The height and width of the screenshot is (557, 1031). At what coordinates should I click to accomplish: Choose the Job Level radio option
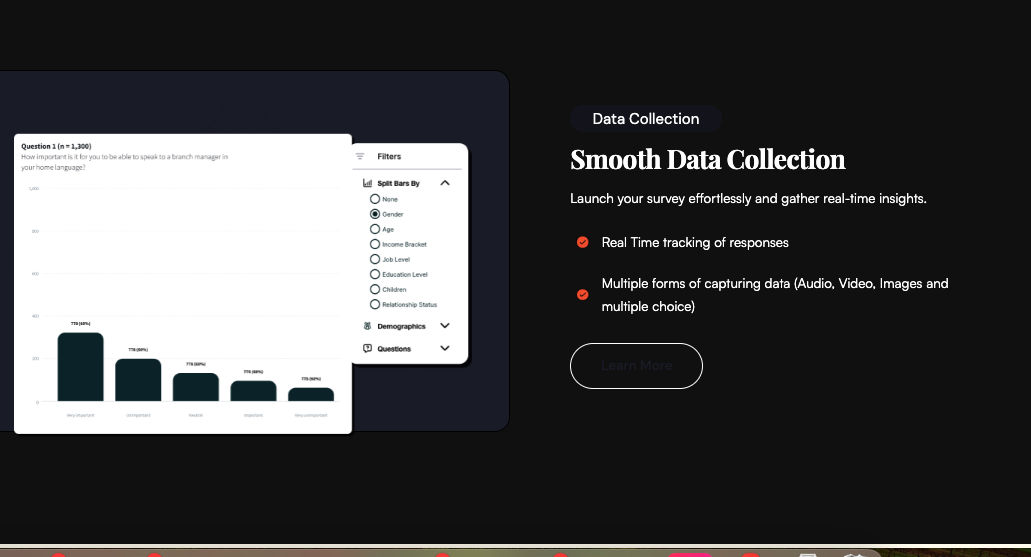(375, 259)
